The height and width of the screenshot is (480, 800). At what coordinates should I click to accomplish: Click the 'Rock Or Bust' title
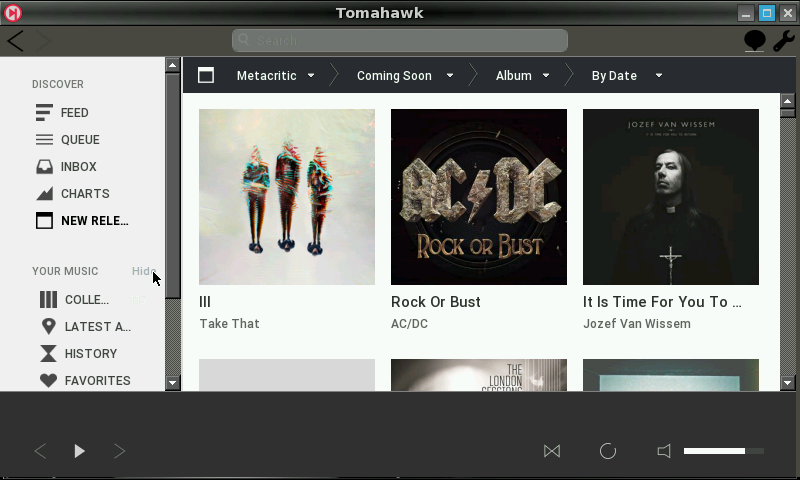click(436, 301)
